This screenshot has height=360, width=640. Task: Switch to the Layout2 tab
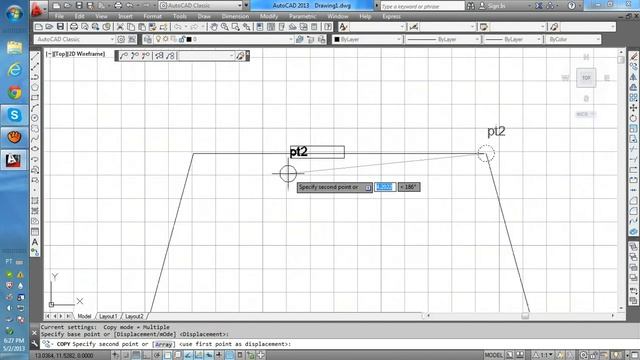tap(134, 316)
